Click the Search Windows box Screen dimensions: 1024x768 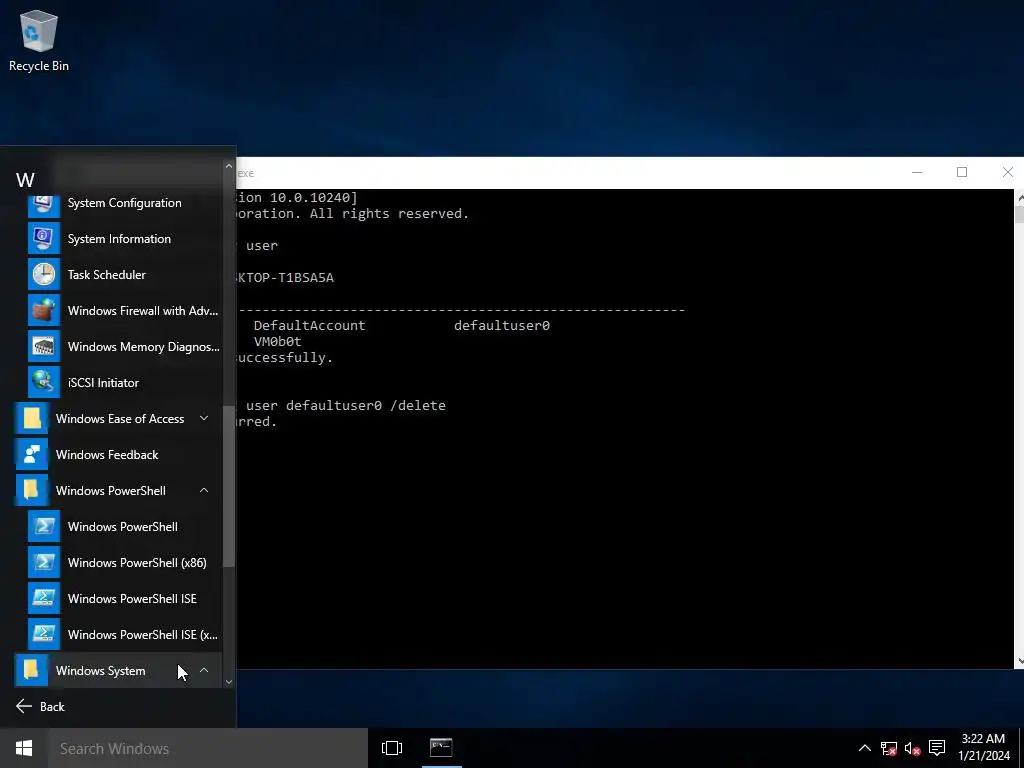pos(208,748)
